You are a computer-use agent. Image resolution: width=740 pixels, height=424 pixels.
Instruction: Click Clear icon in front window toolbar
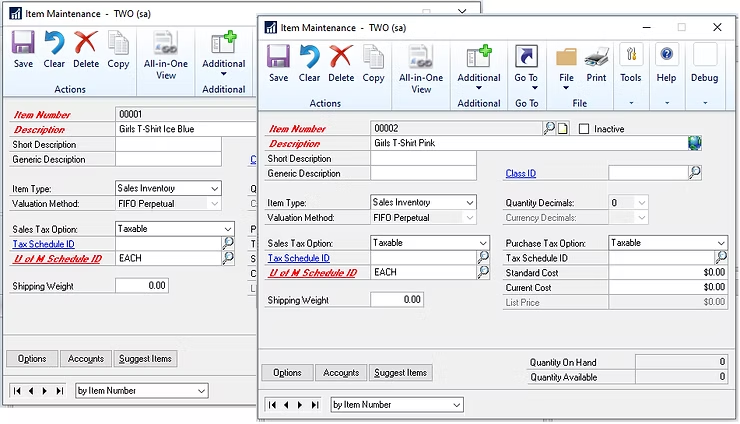310,62
